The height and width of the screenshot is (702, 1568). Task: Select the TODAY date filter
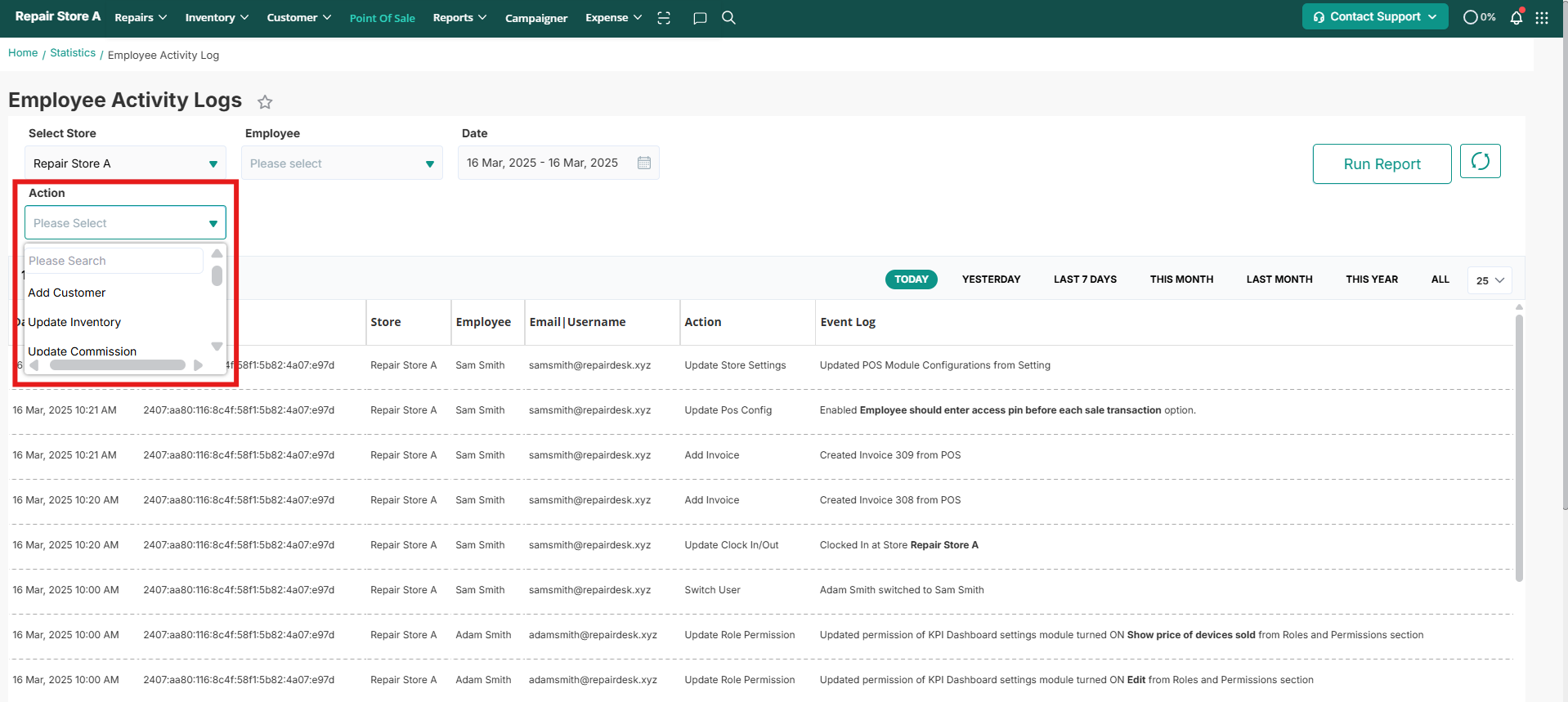(x=911, y=279)
